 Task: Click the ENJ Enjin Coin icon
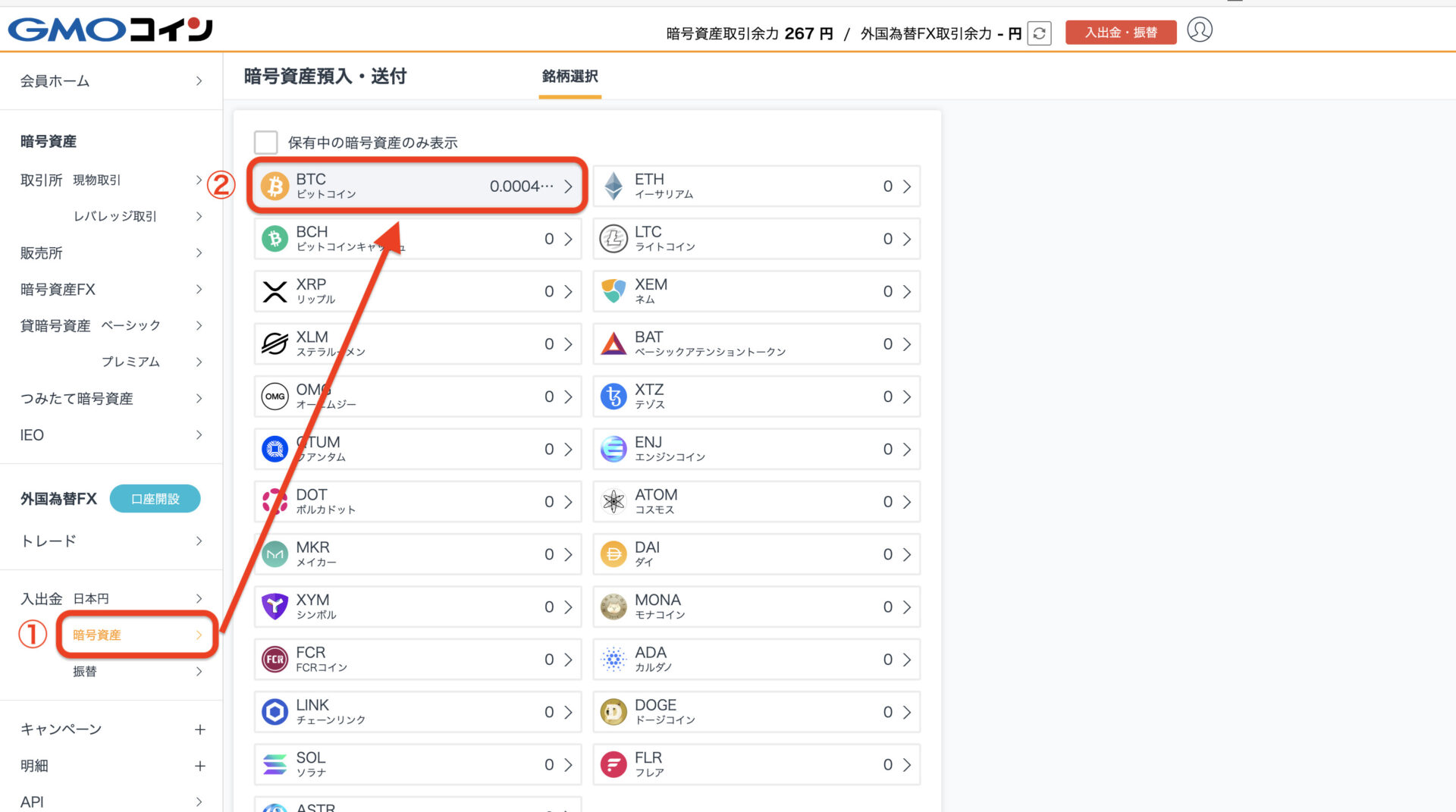pyautogui.click(x=613, y=449)
